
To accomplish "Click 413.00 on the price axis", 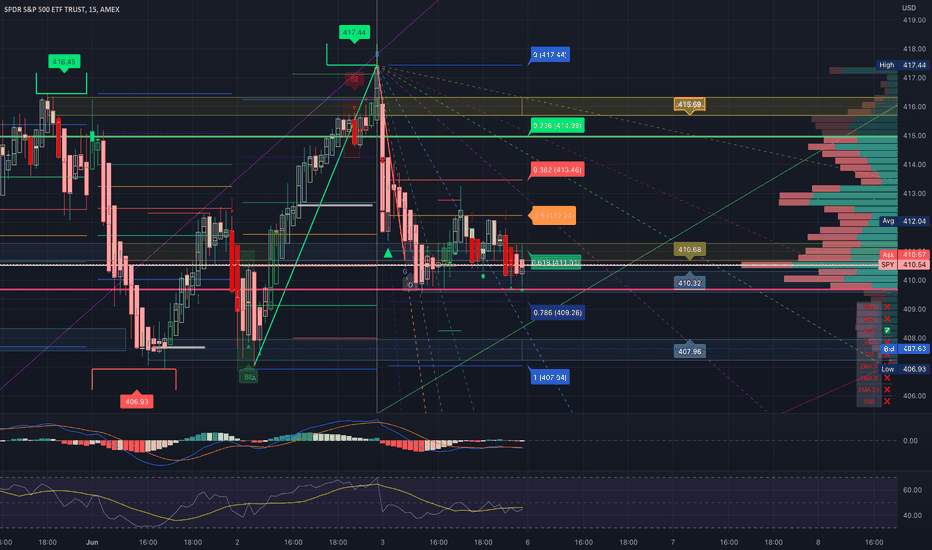I will tap(914, 193).
